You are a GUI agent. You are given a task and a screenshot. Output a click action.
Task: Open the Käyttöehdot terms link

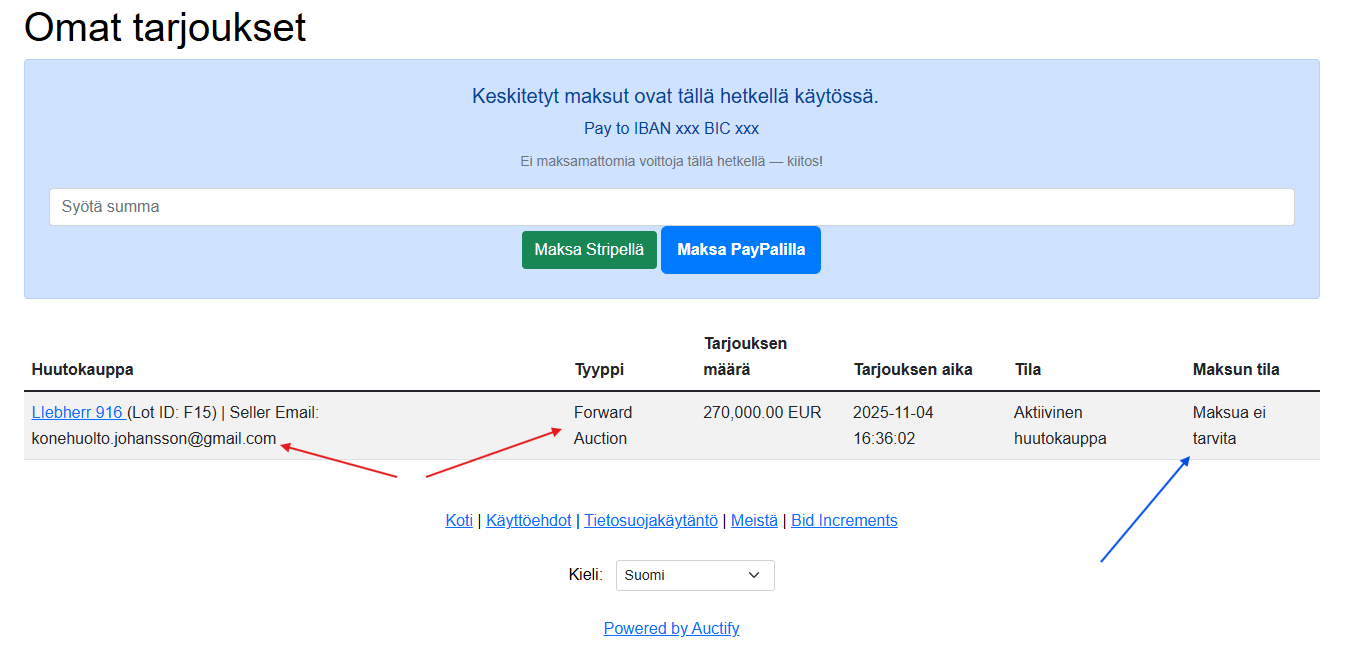[x=528, y=520]
